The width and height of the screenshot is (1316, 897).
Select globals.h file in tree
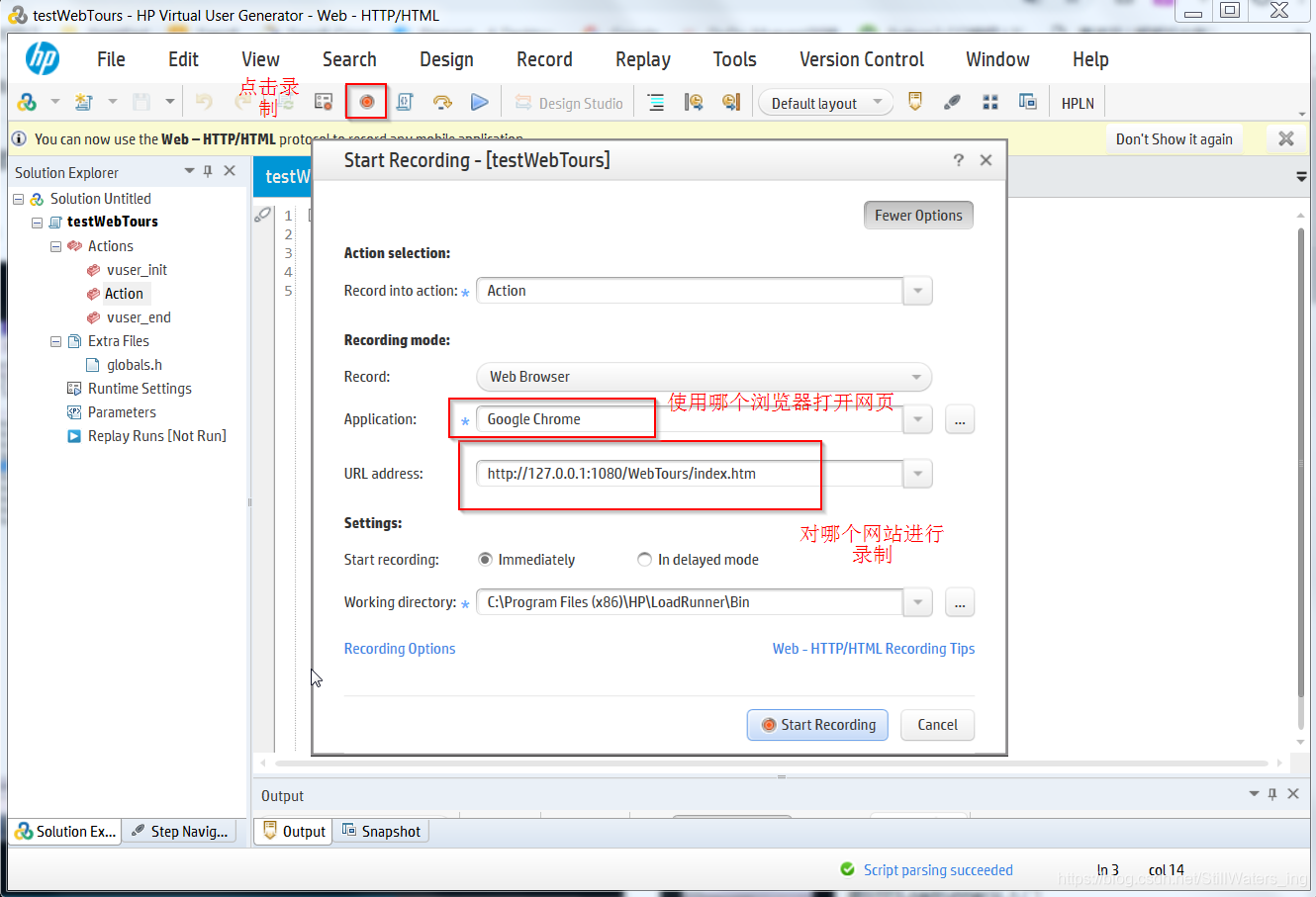coord(135,365)
